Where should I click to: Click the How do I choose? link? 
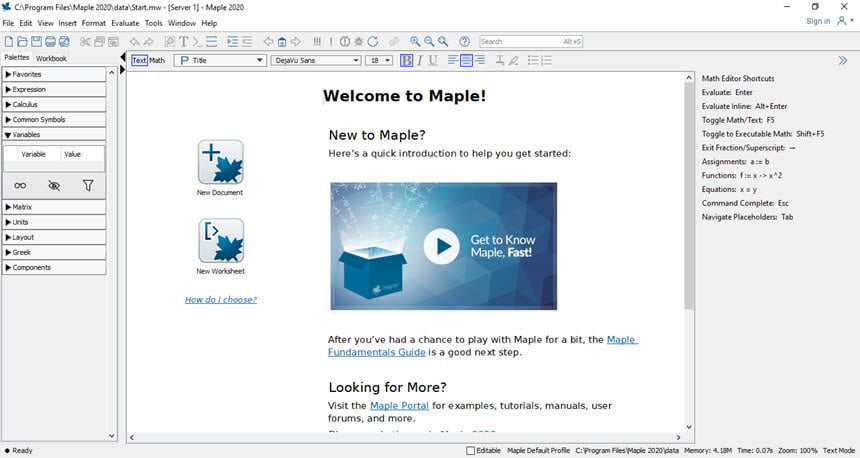click(220, 299)
